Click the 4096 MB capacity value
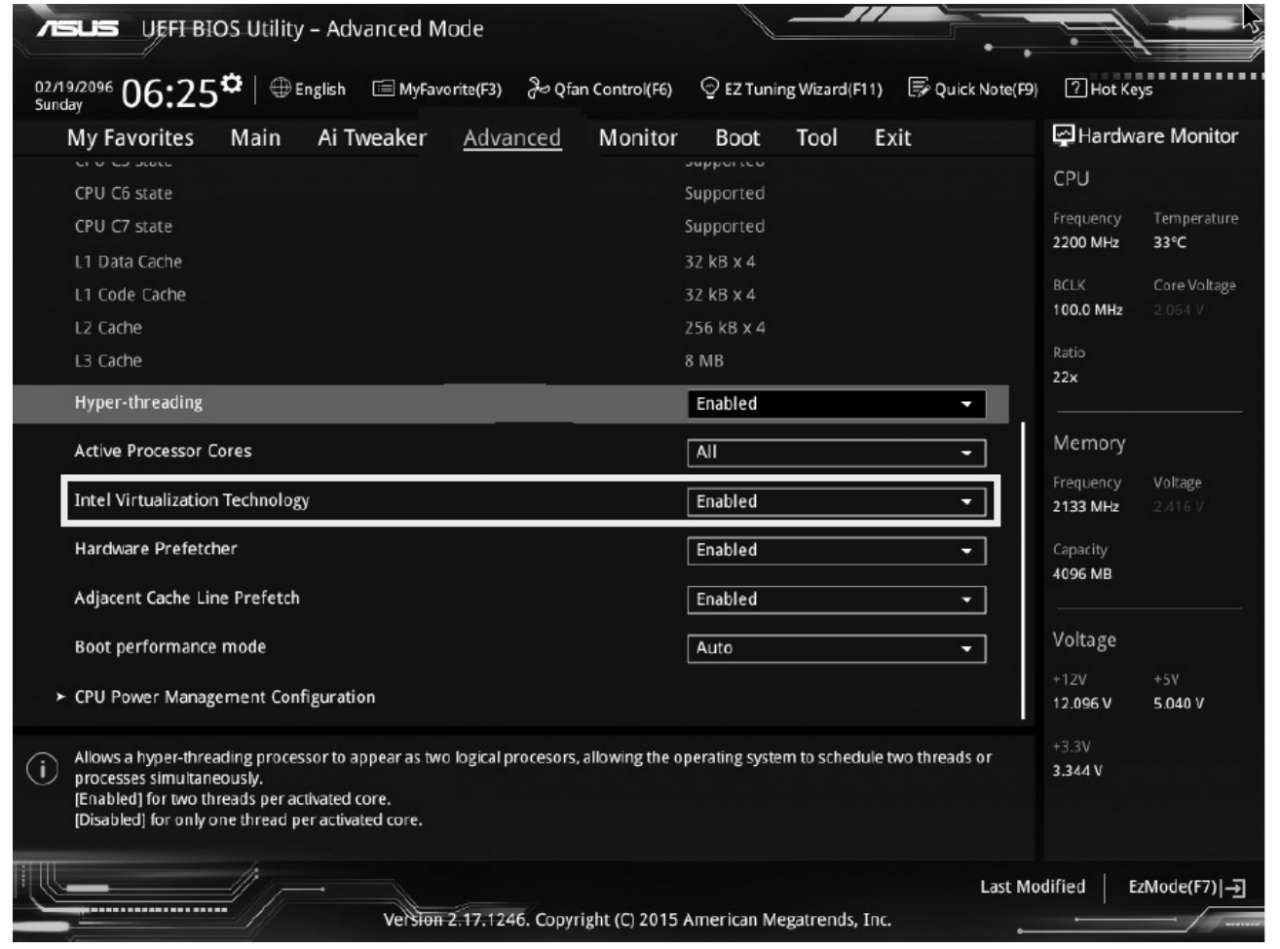Viewport: 1280px width, 949px height. tap(1082, 574)
